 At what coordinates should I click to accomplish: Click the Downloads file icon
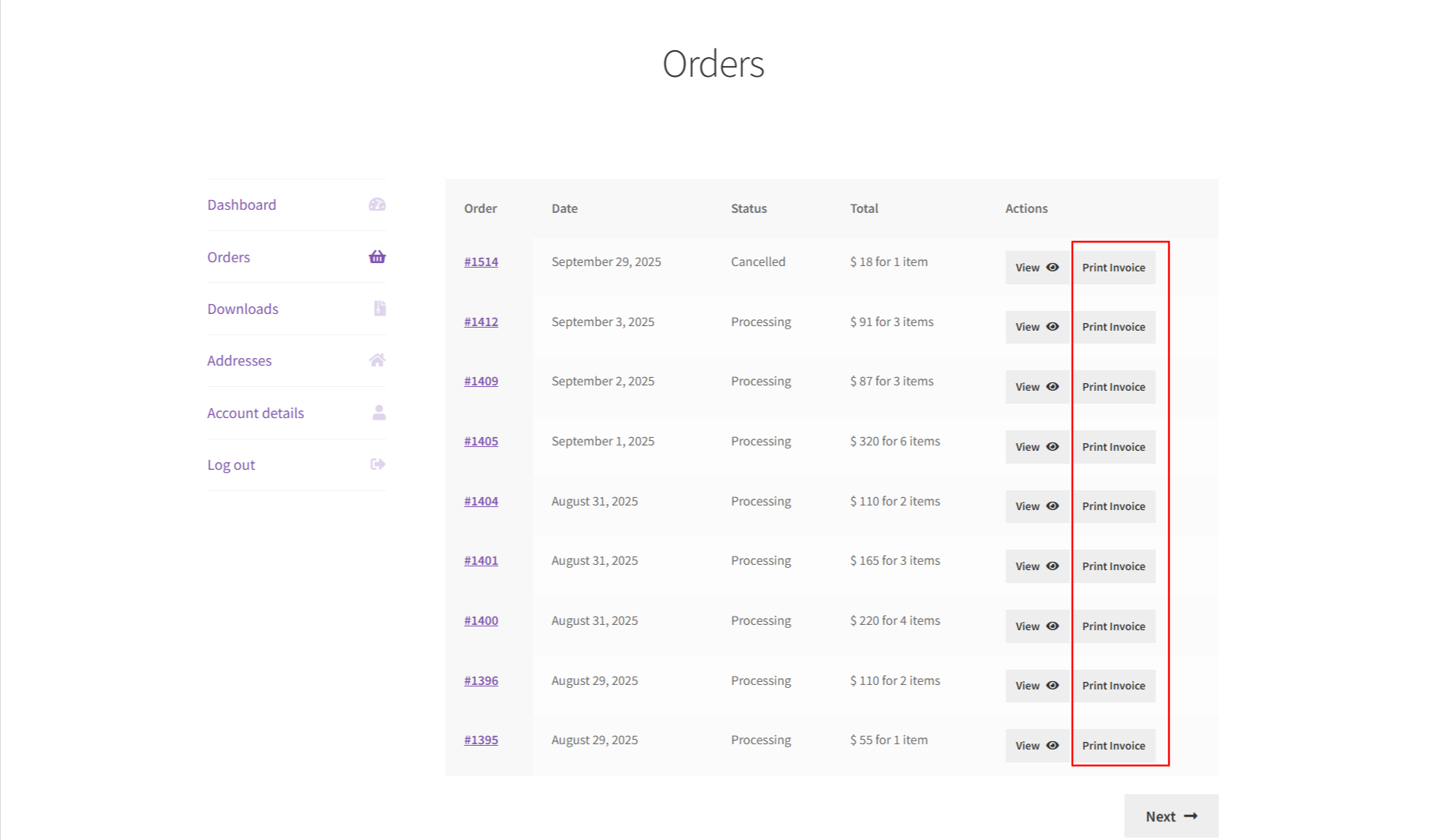point(380,309)
